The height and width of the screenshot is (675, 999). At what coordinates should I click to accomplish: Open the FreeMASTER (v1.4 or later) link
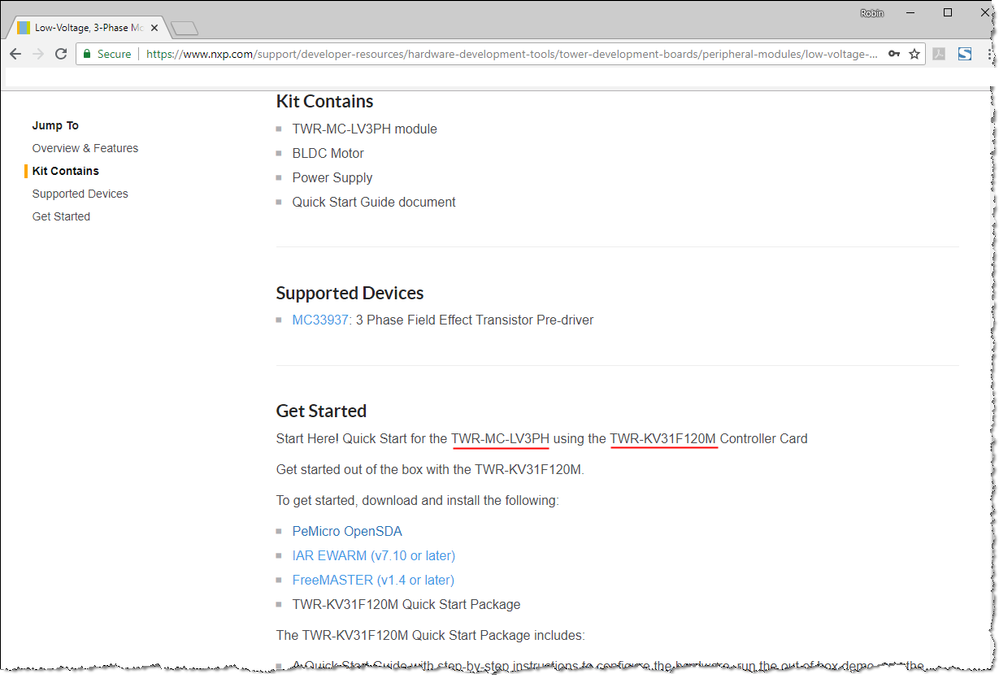[x=373, y=580]
